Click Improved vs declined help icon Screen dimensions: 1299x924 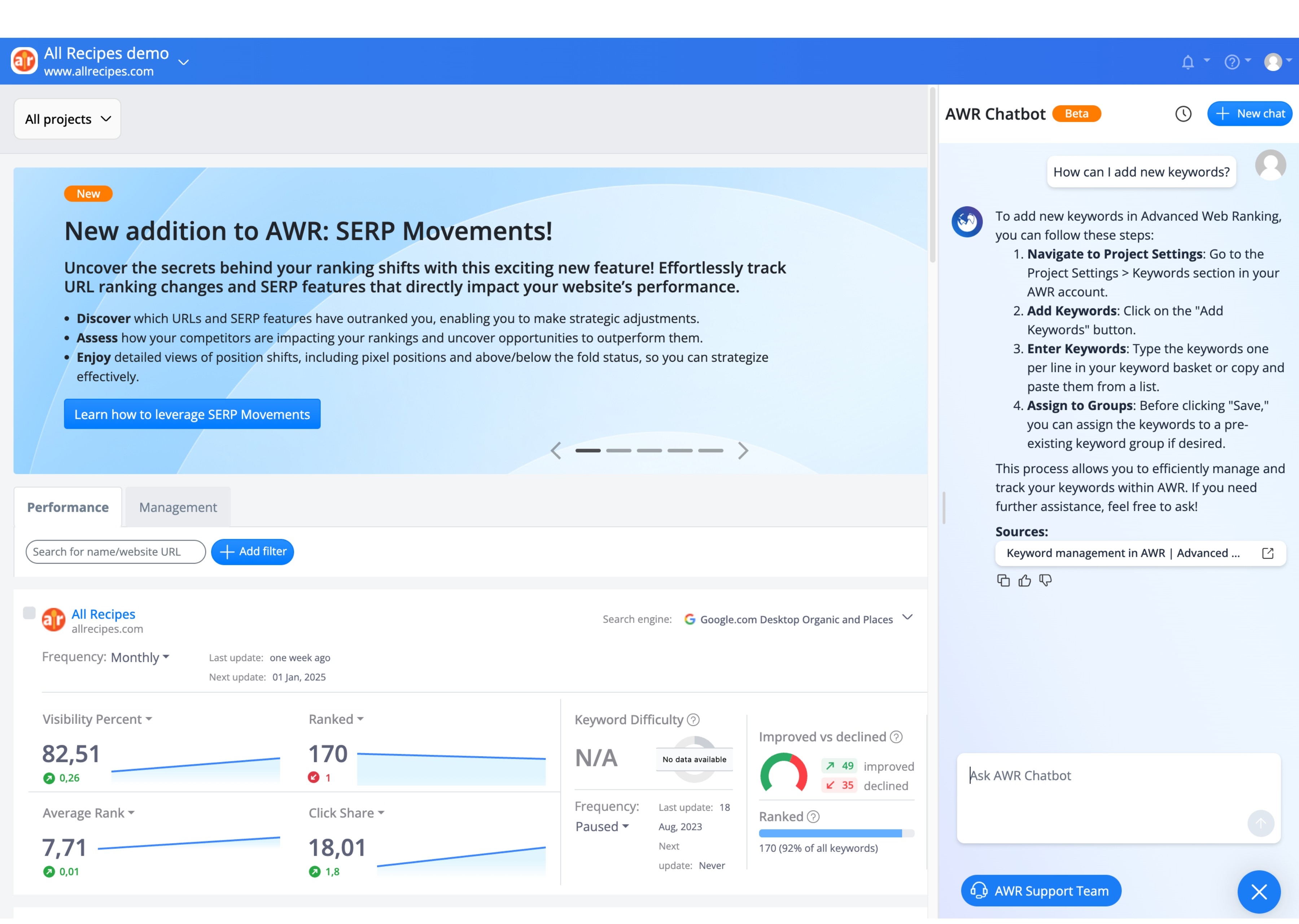pos(897,737)
